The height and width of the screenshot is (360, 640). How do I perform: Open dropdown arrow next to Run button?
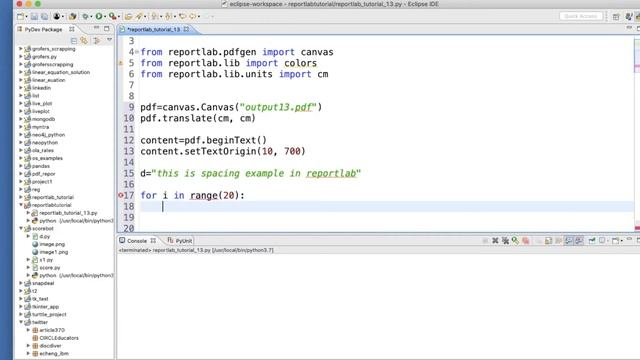(105, 17)
